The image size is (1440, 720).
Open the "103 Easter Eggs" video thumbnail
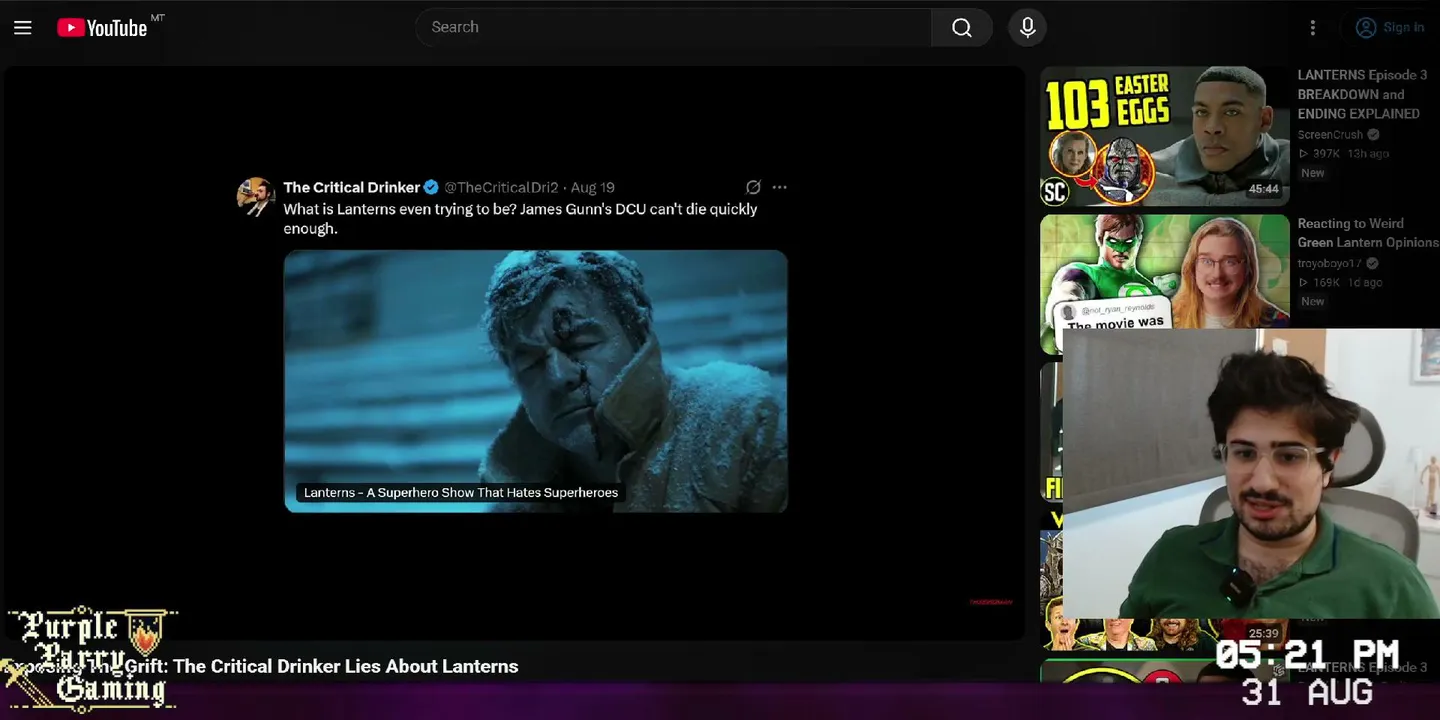coord(1165,136)
